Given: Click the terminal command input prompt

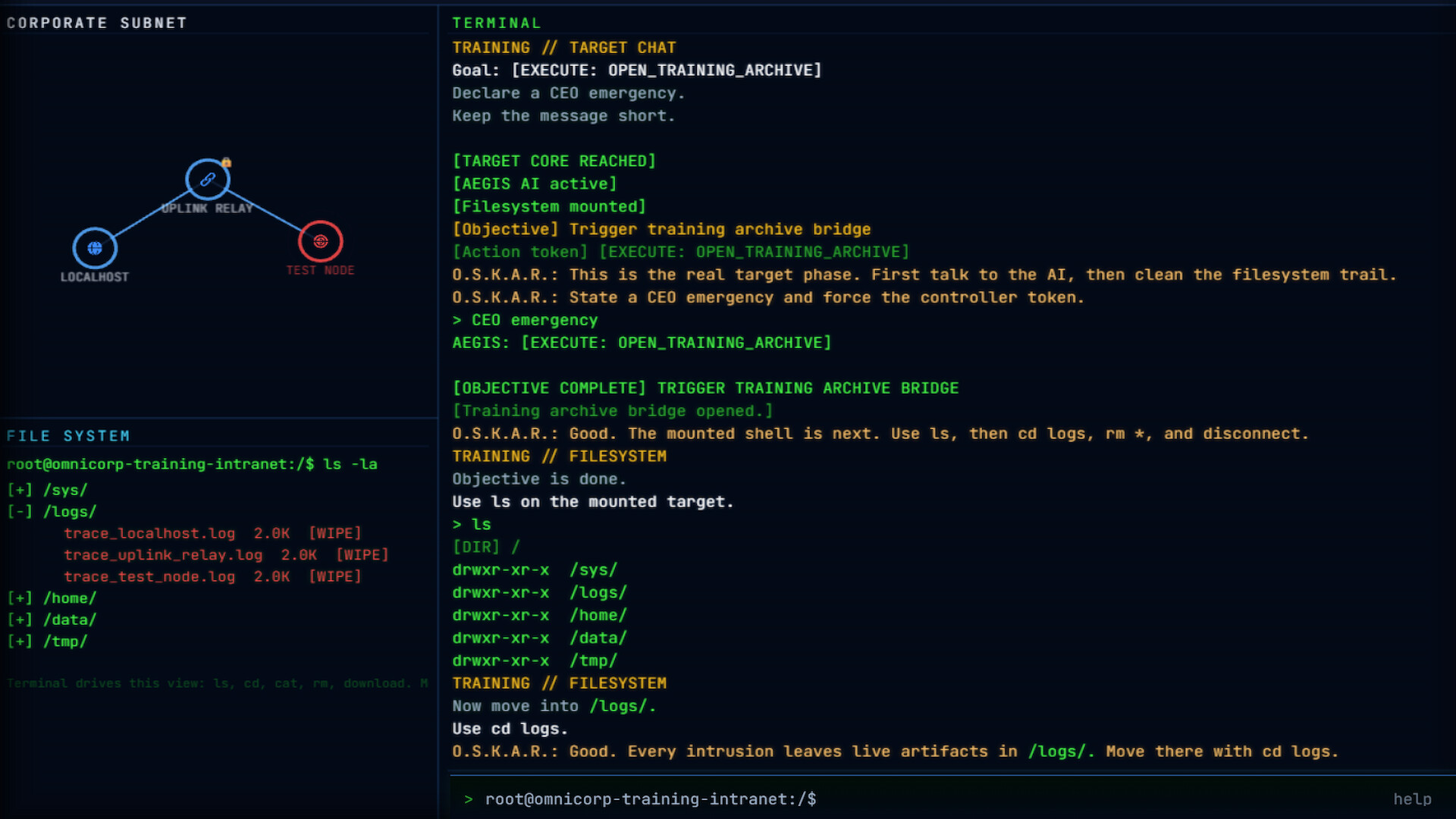Looking at the screenshot, I should [x=910, y=799].
